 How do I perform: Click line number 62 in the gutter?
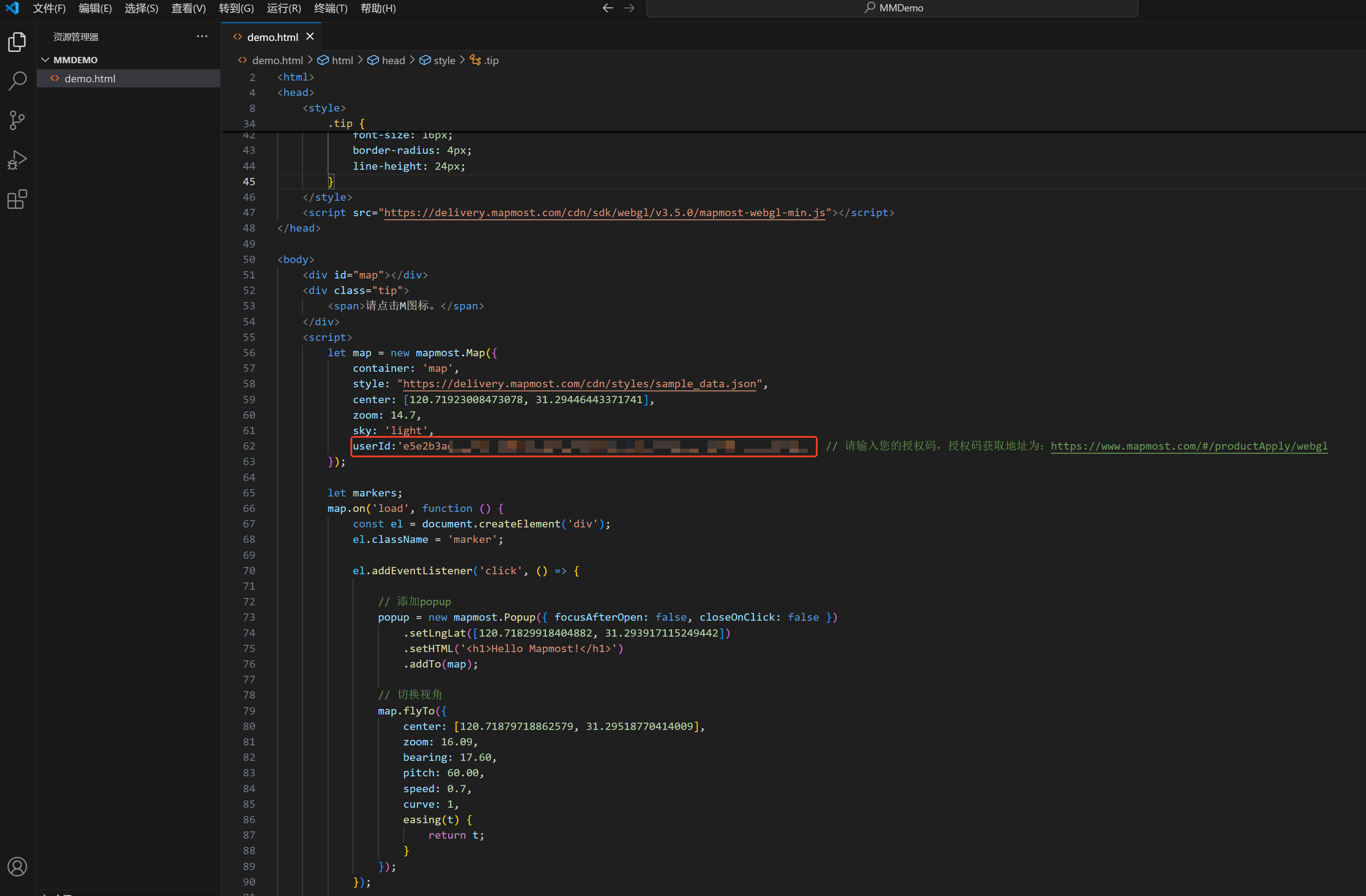248,446
